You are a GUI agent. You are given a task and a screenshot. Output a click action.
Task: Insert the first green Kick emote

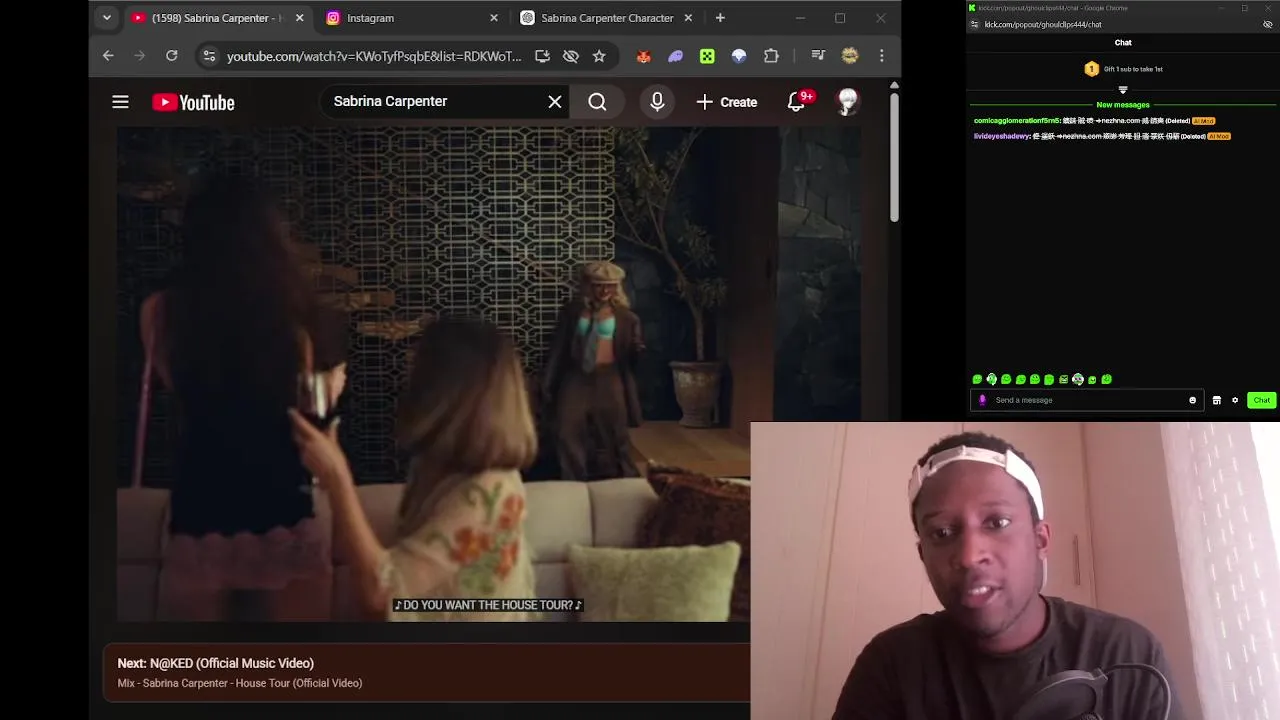tap(977, 379)
